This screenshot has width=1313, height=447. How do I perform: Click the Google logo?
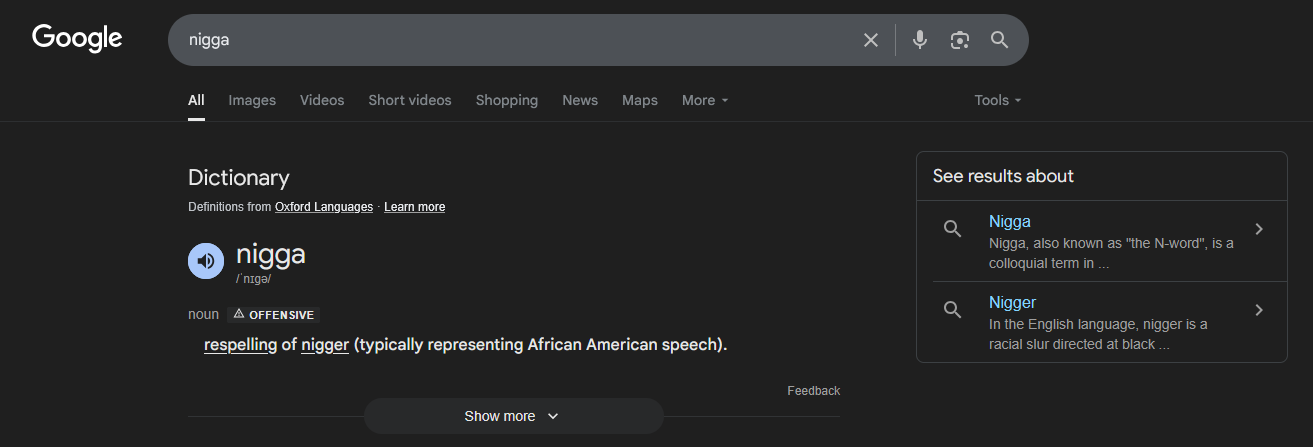coord(77,39)
